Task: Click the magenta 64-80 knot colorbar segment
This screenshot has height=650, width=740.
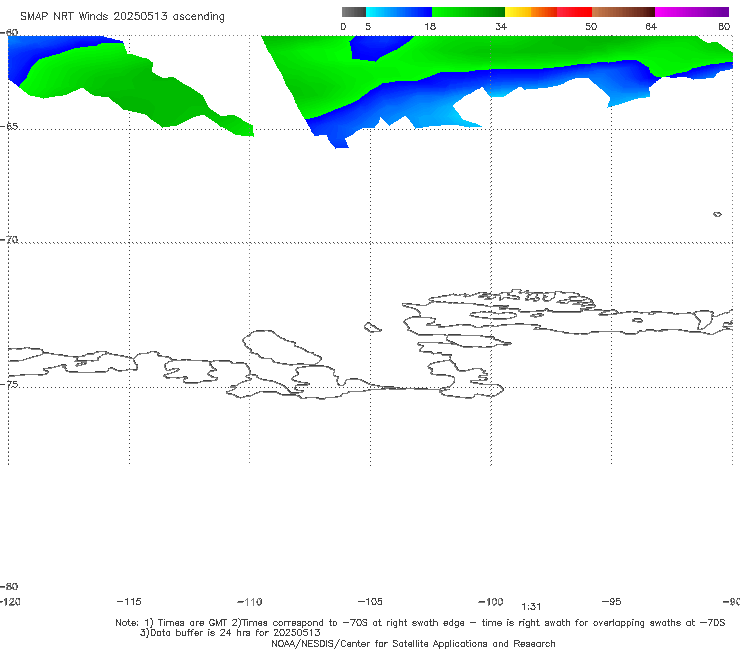Action: tap(692, 12)
